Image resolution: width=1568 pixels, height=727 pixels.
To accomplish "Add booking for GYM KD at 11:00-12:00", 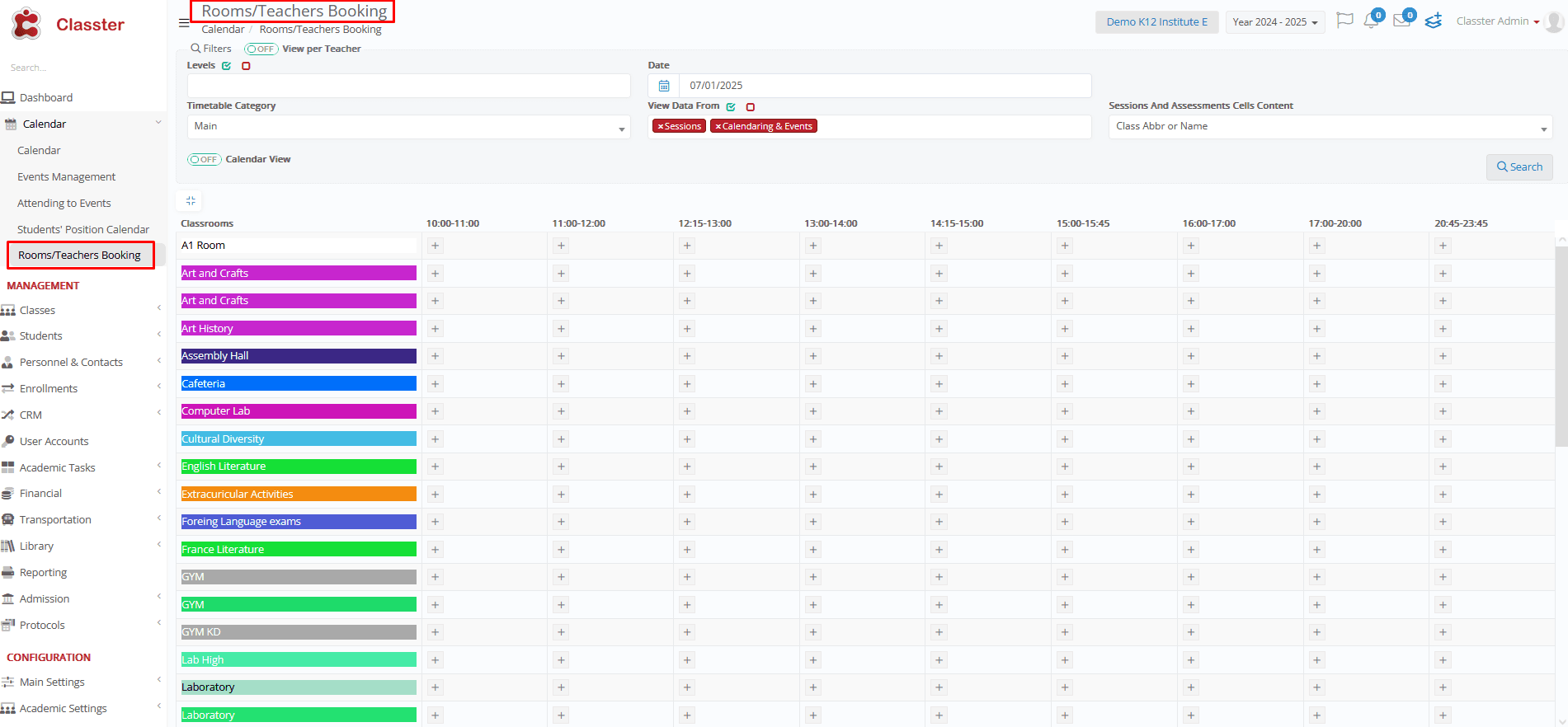I will coord(561,632).
